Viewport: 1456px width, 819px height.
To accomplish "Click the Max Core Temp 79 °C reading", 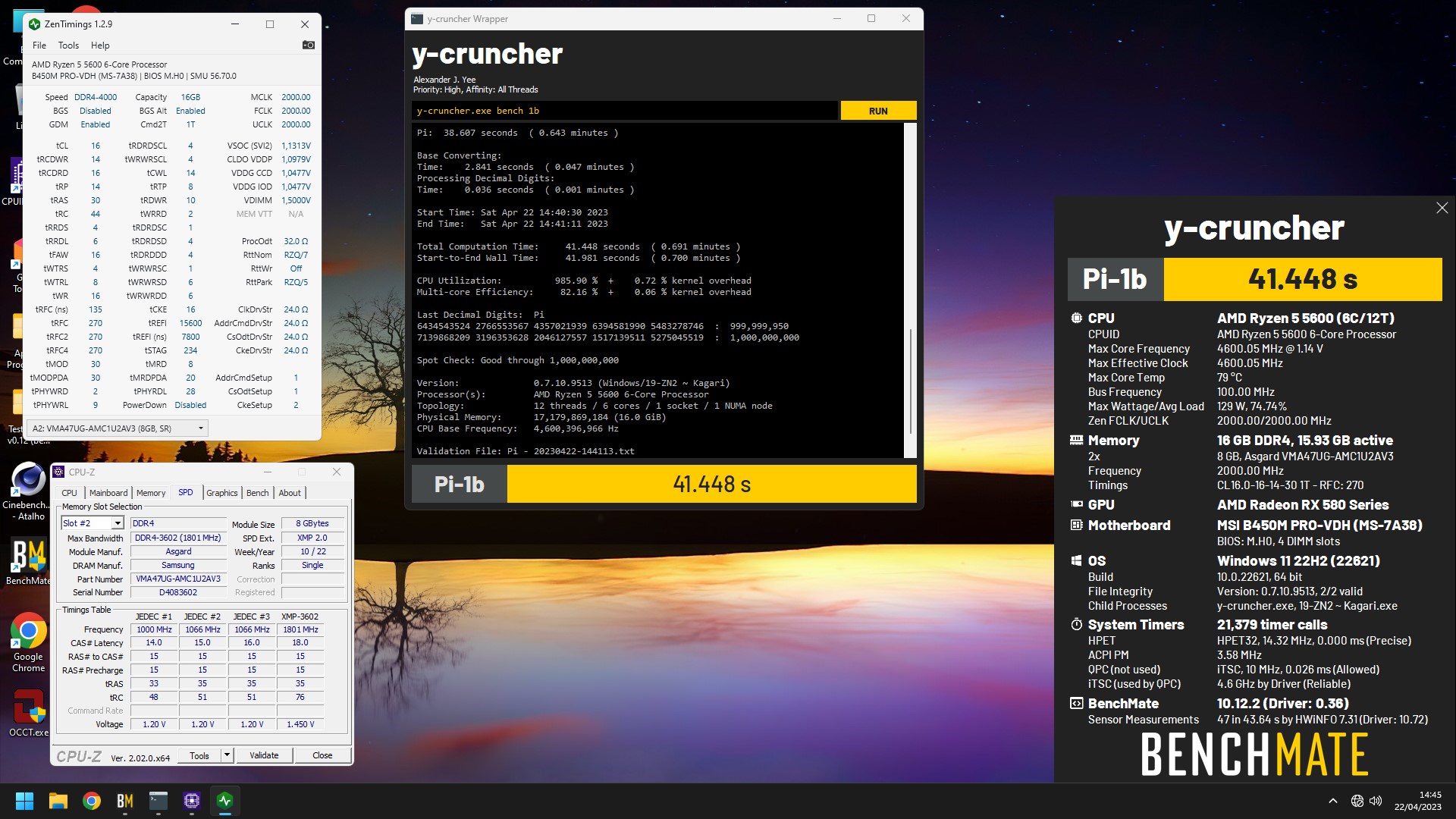I will 1229,378.
